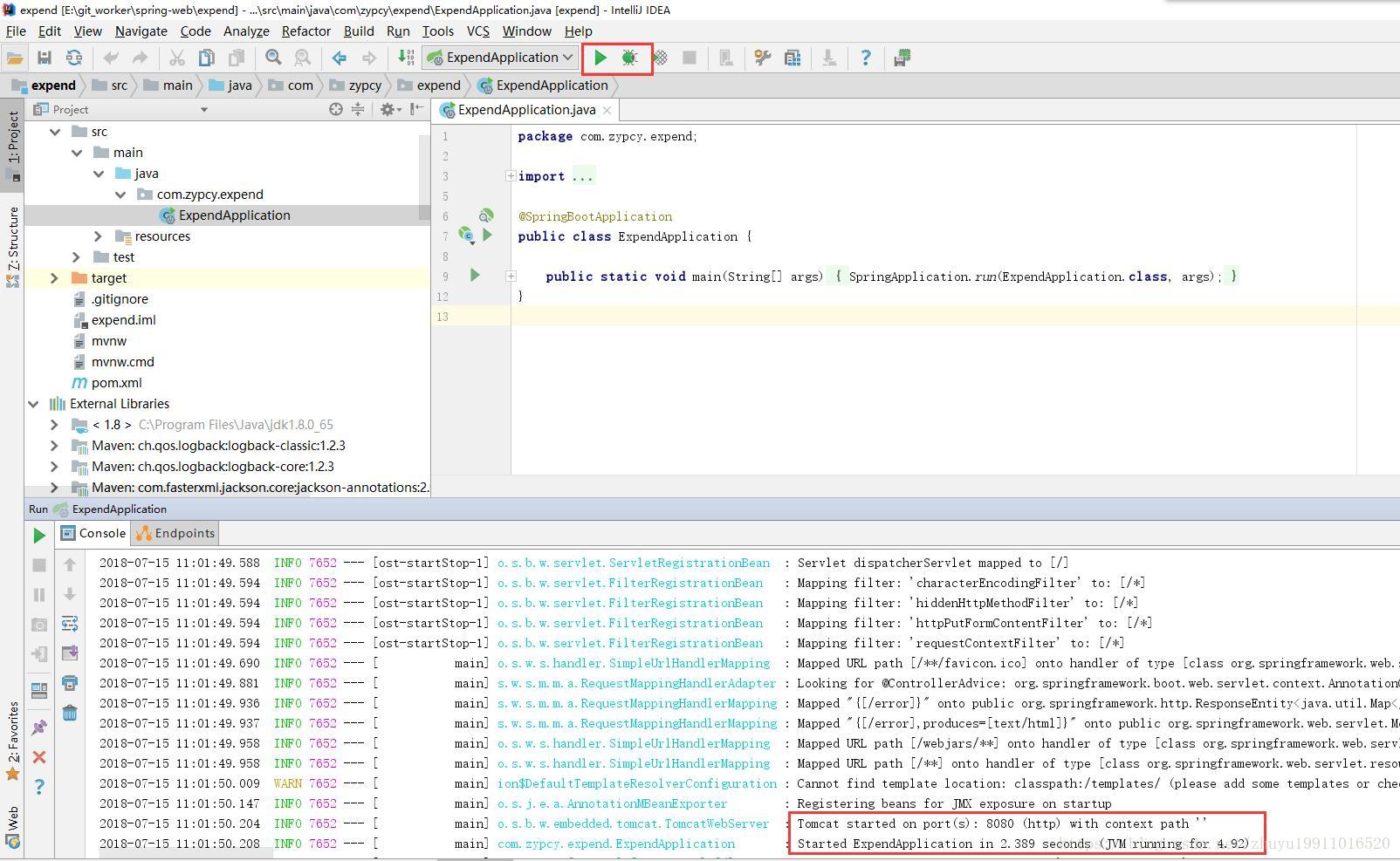Toggle scroll to end in the console
This screenshot has height=861, width=1400.
[70, 653]
